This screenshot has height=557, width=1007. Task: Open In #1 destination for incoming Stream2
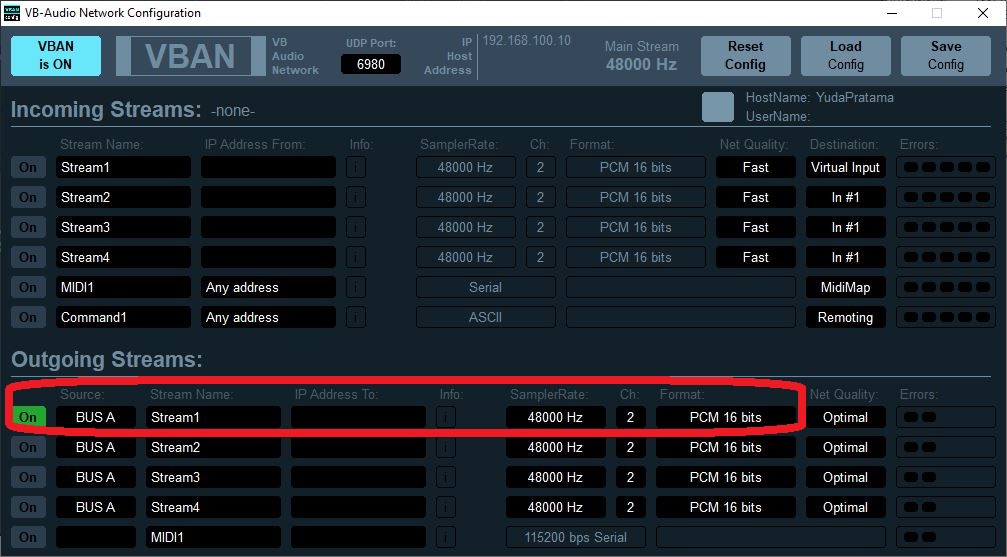pos(845,197)
